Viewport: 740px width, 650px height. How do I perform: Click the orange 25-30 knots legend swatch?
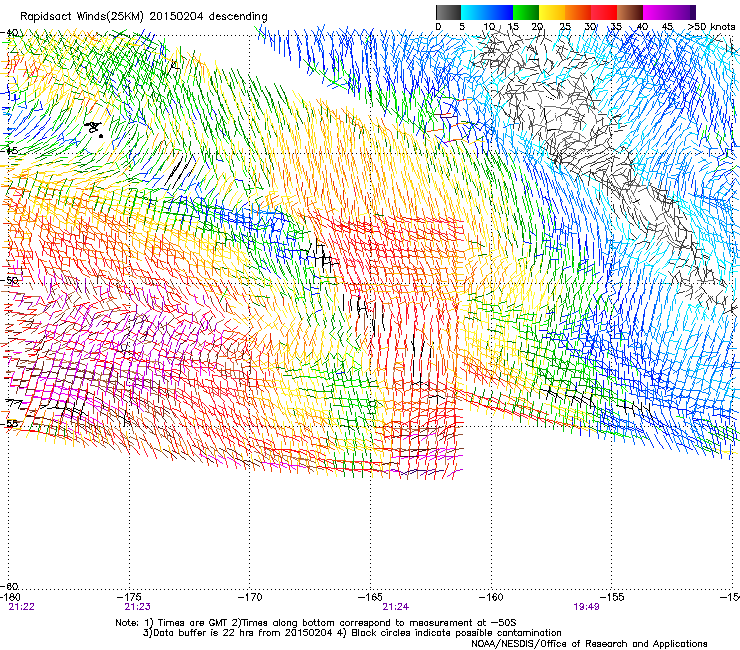(578, 12)
